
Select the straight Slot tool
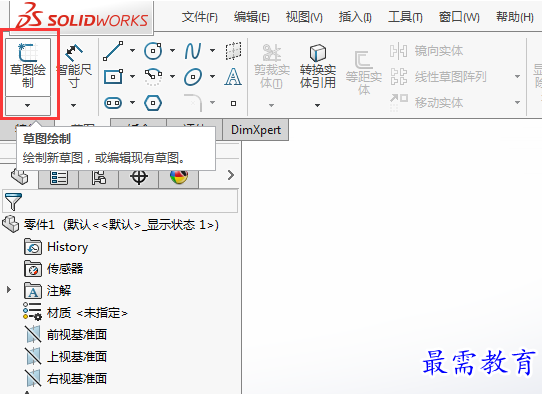(x=113, y=103)
